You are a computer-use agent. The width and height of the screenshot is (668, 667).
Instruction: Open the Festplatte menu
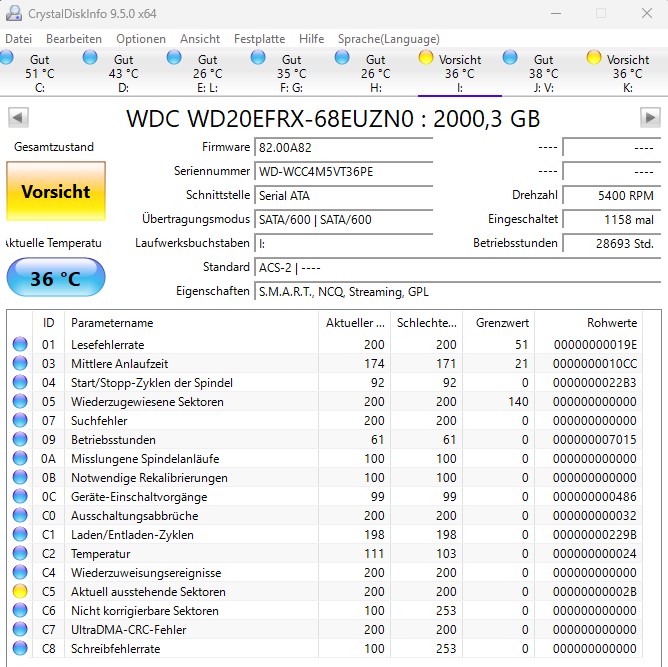pos(259,39)
